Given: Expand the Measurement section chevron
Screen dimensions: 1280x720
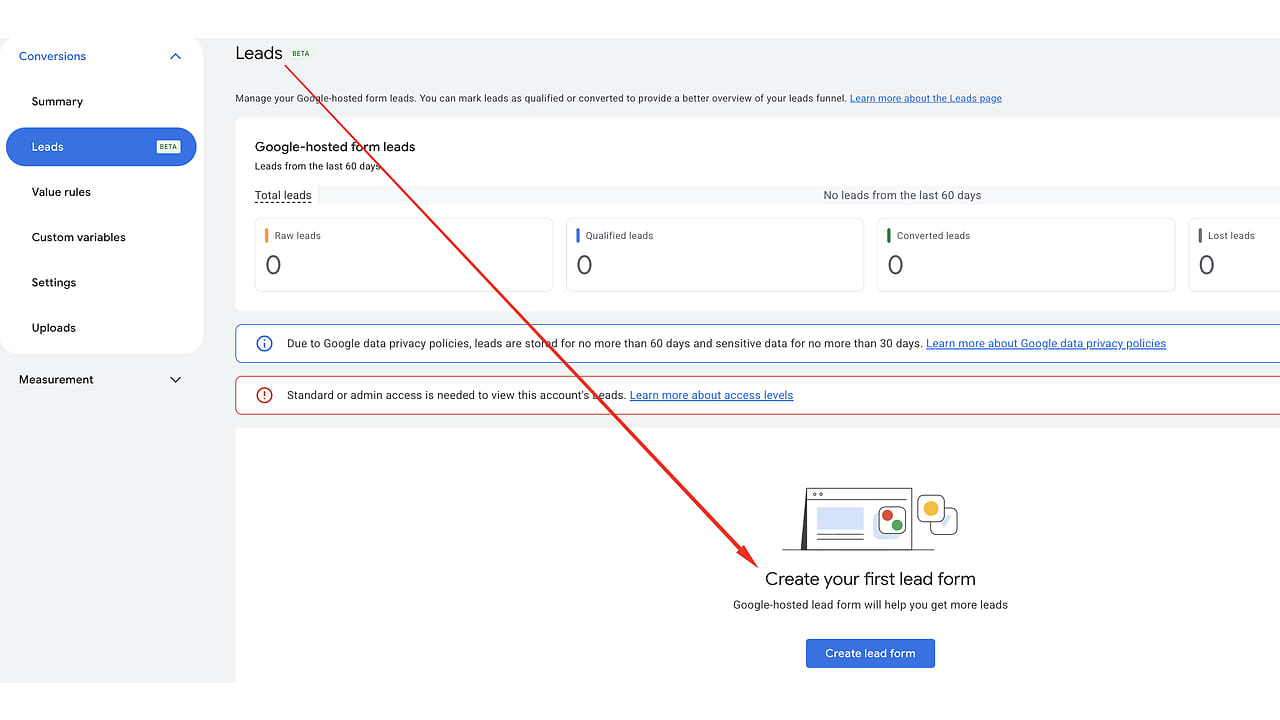Looking at the screenshot, I should point(176,380).
